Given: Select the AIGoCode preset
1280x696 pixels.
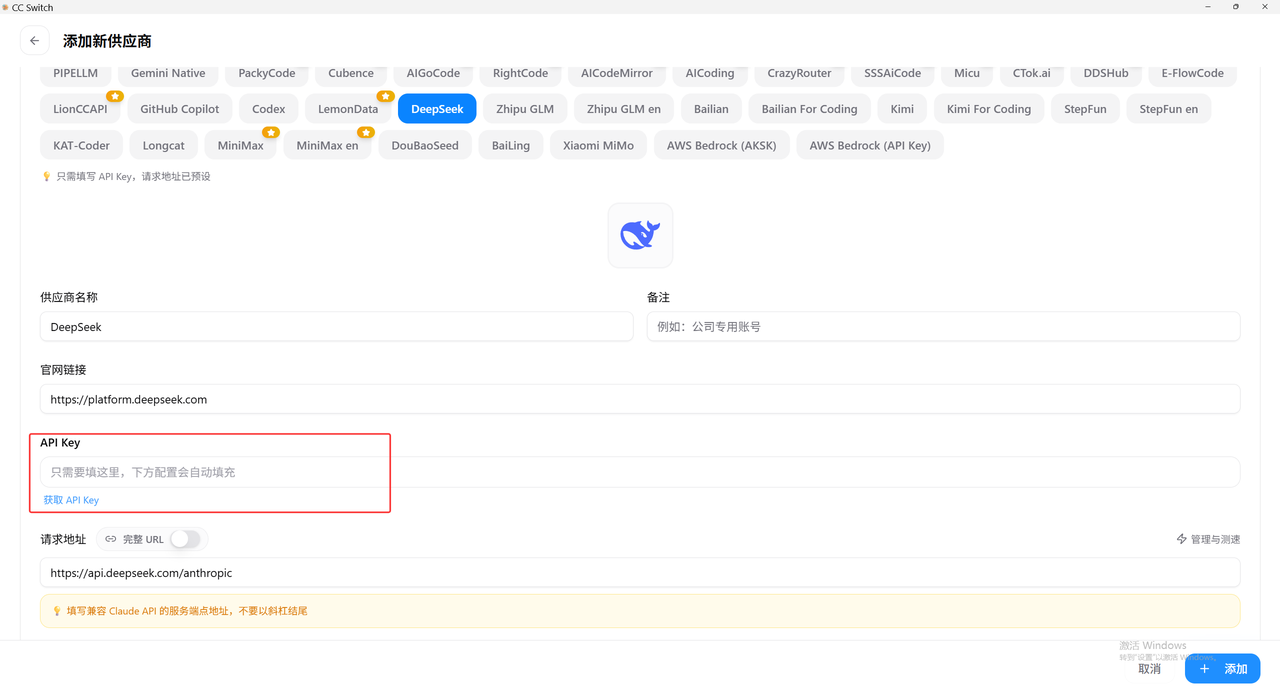Looking at the screenshot, I should click(x=433, y=73).
